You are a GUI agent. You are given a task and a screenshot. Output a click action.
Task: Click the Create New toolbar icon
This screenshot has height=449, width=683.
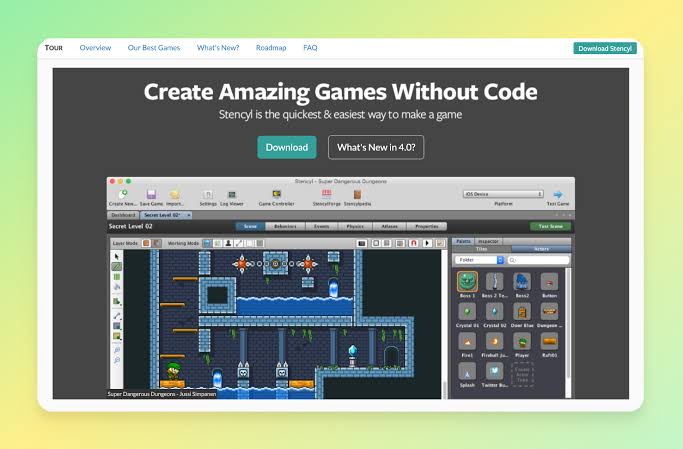(x=123, y=194)
